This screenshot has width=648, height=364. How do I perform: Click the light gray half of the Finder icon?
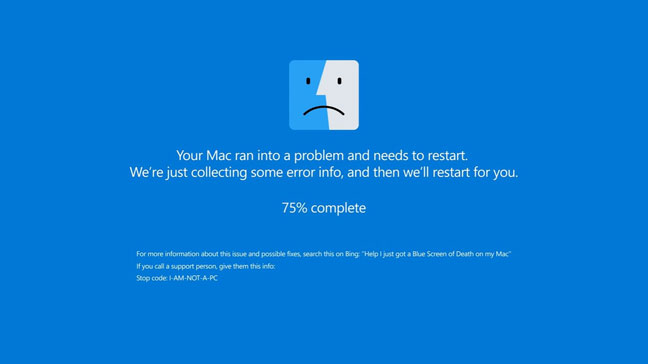tap(342, 95)
